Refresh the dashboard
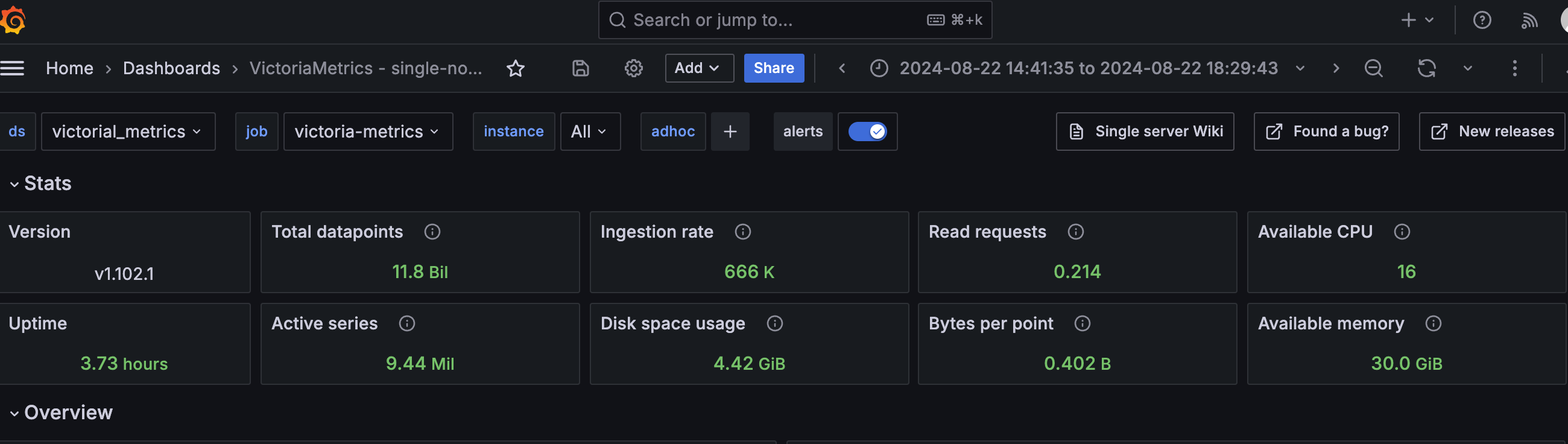The height and width of the screenshot is (444, 1568). 1426,68
